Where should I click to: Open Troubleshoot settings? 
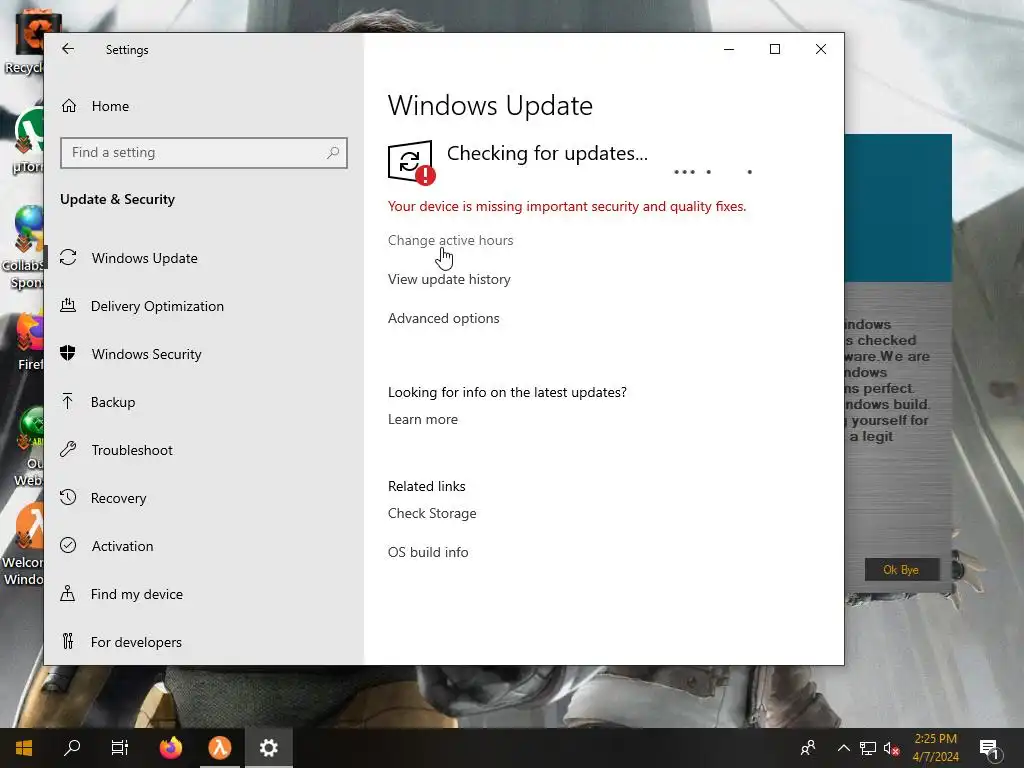(x=132, y=450)
